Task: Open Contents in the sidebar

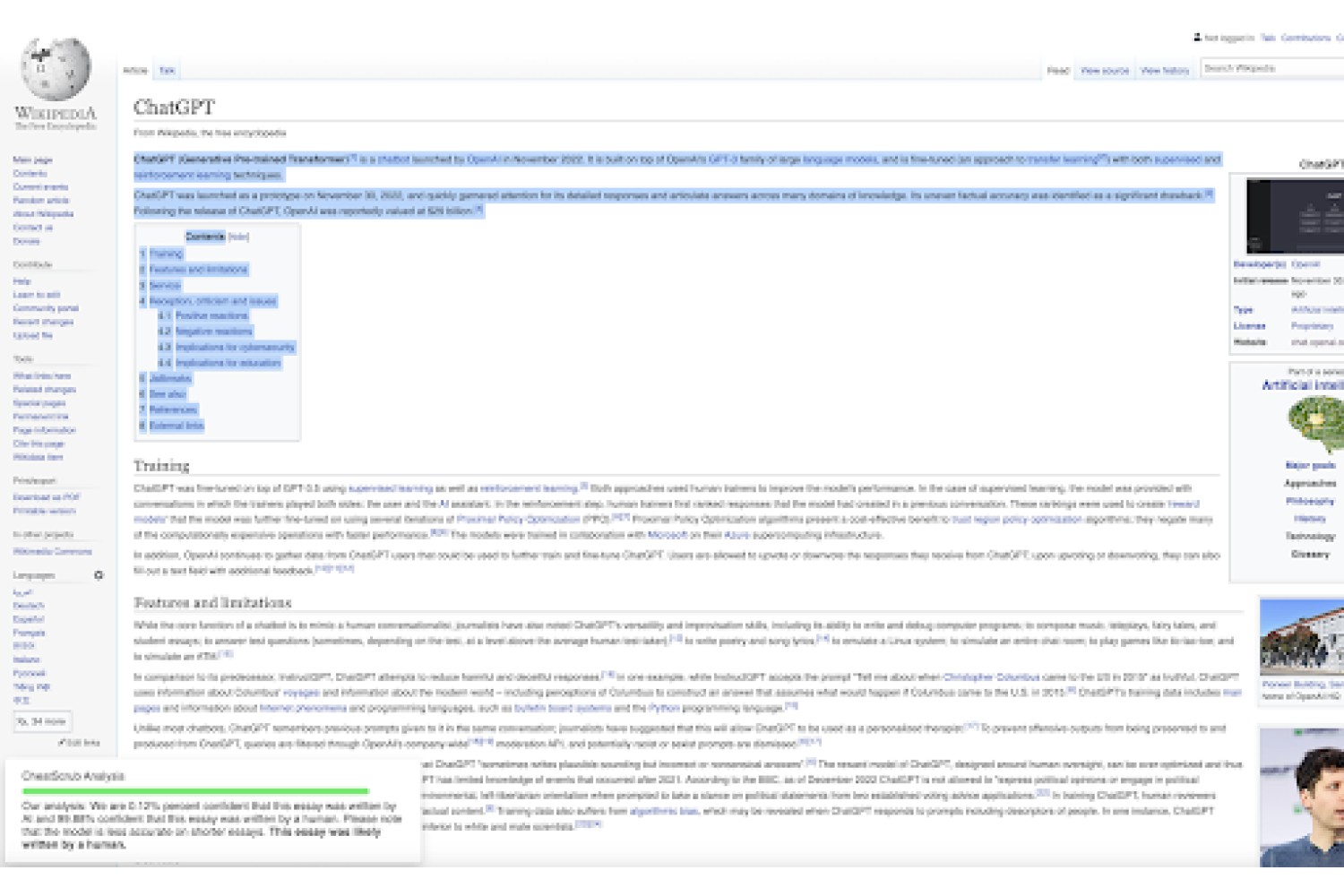Action: [x=30, y=173]
